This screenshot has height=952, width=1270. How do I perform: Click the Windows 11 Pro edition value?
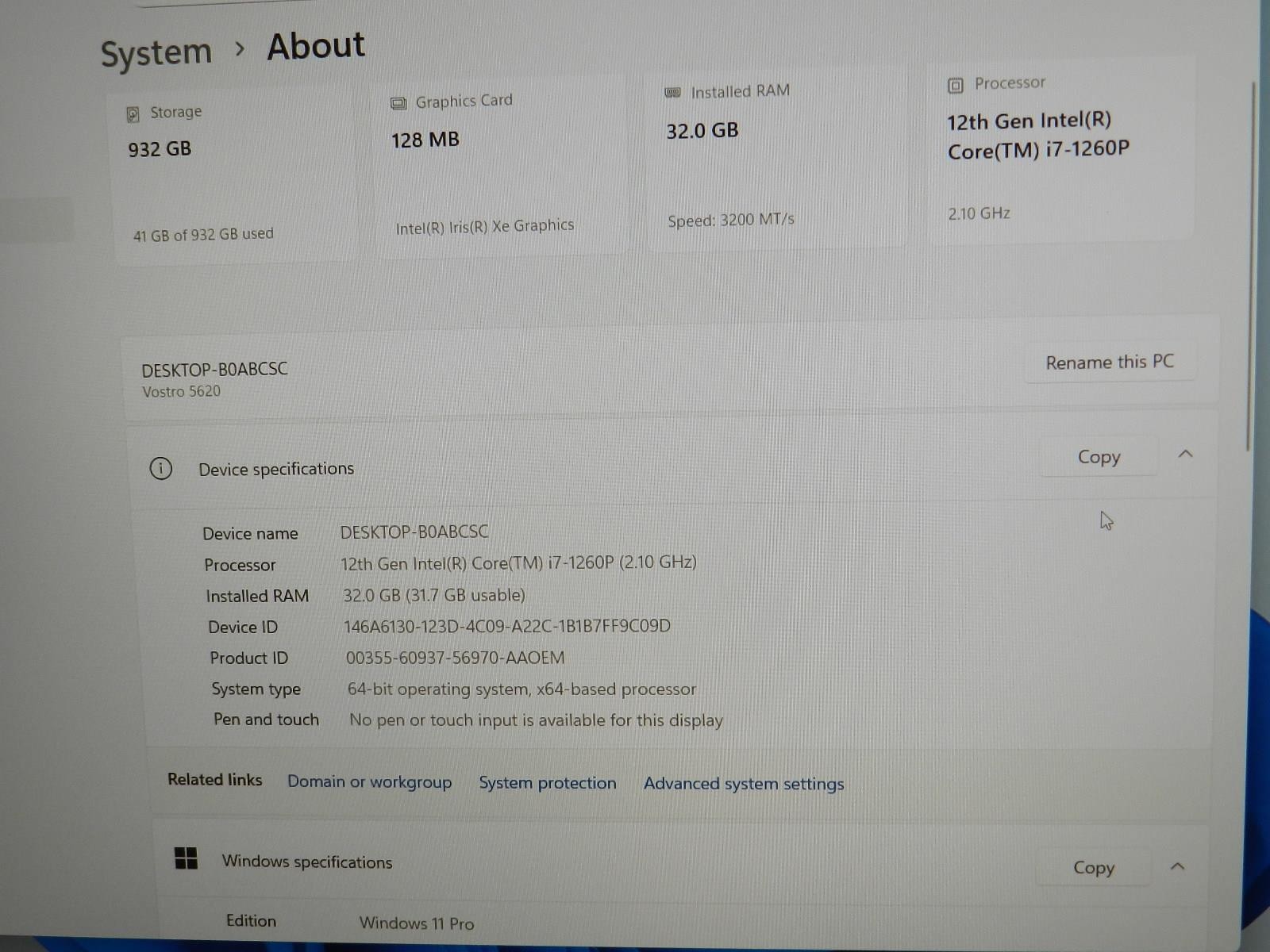pos(417,923)
